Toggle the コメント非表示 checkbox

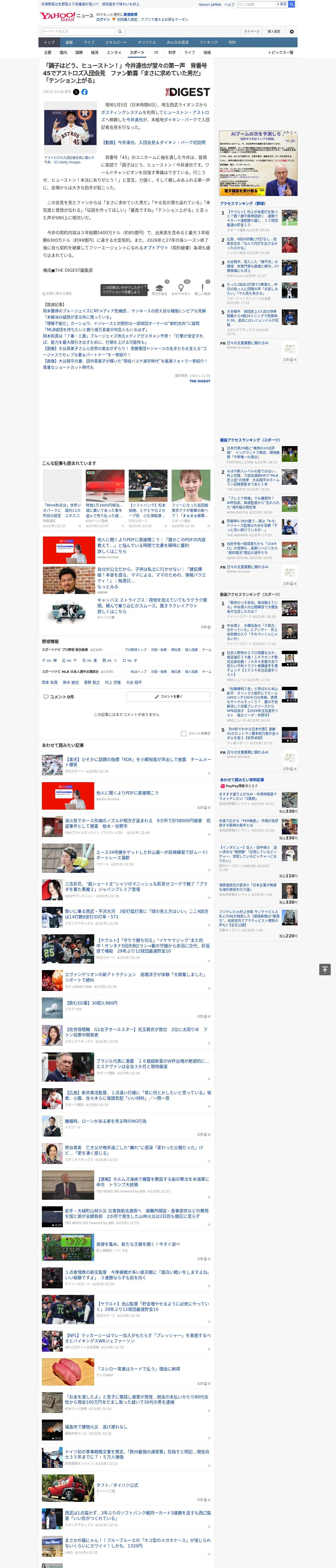183,734
